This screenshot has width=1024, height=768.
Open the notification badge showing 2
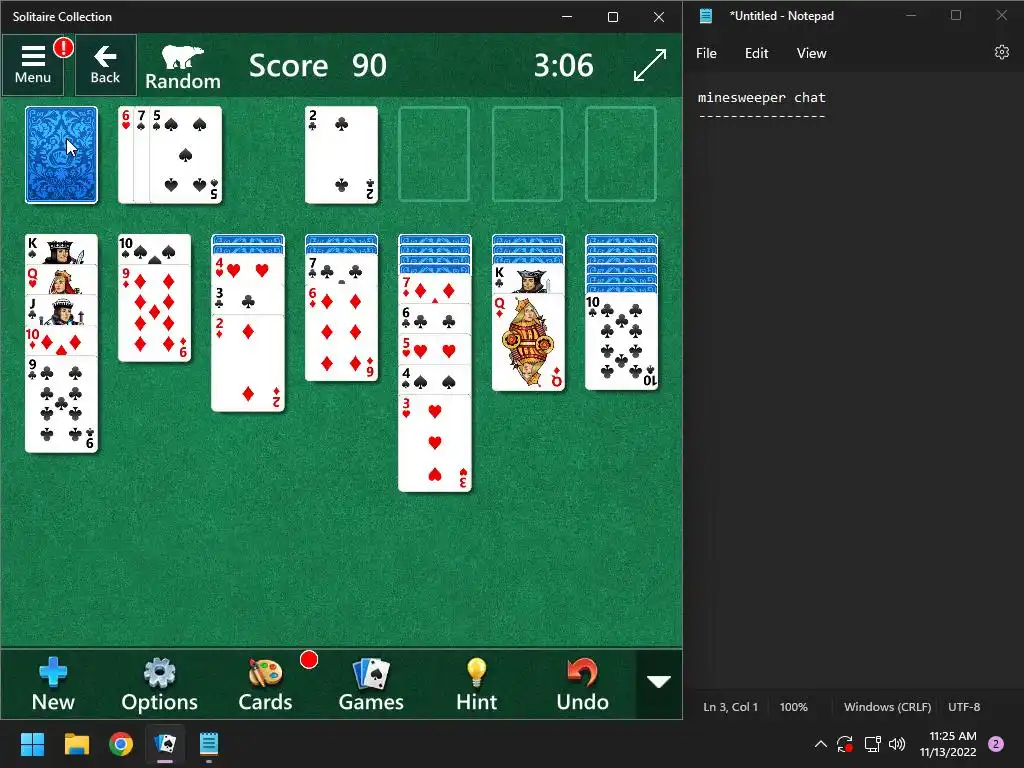[996, 744]
